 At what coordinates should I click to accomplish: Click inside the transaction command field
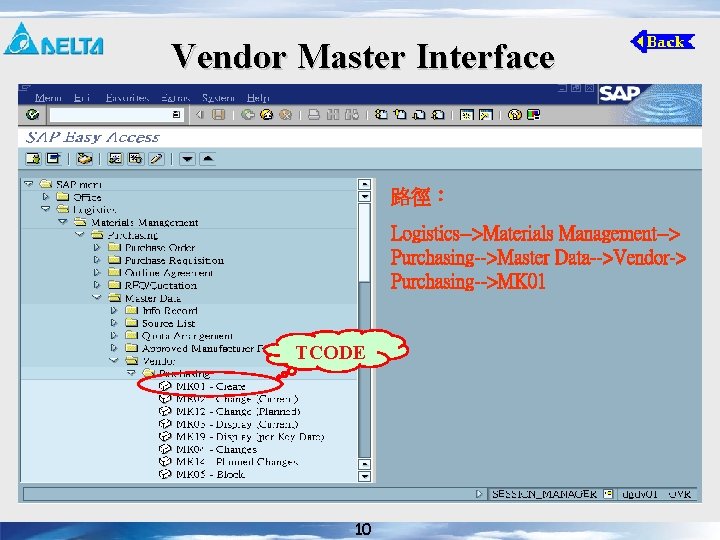[x=111, y=114]
